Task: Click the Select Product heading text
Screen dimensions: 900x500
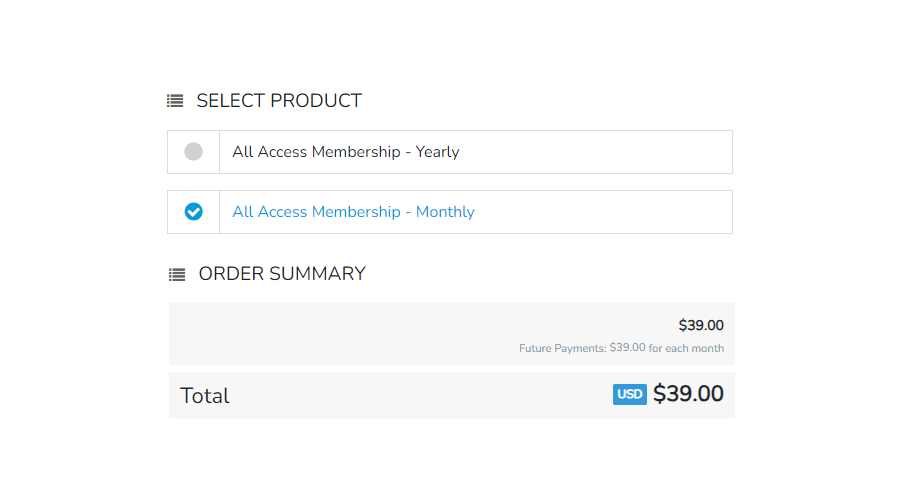Action: pos(279,100)
